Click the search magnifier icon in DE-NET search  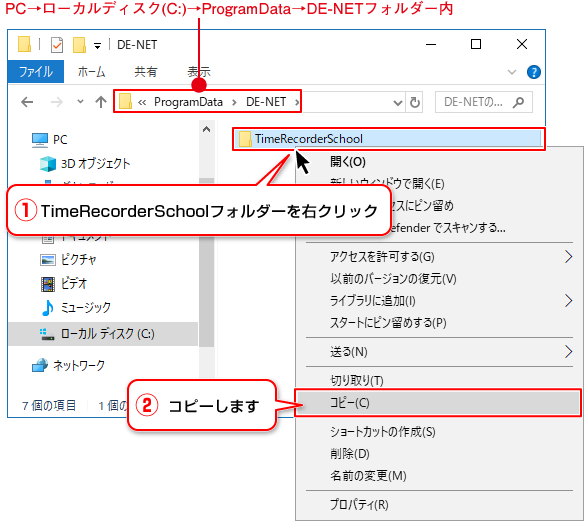coord(518,102)
